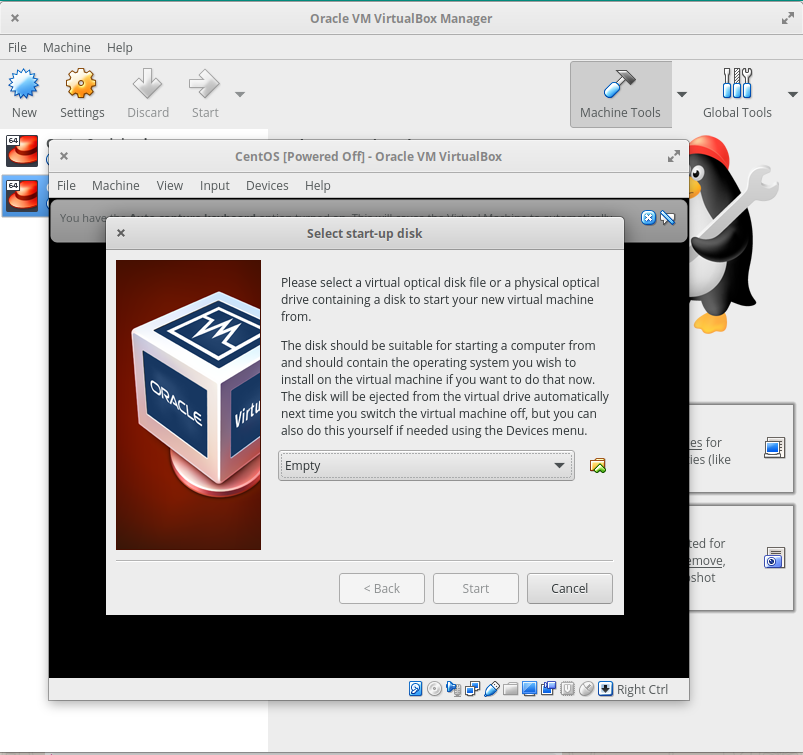Click the USB devices status bar icon
803x755 pixels.
491,689
